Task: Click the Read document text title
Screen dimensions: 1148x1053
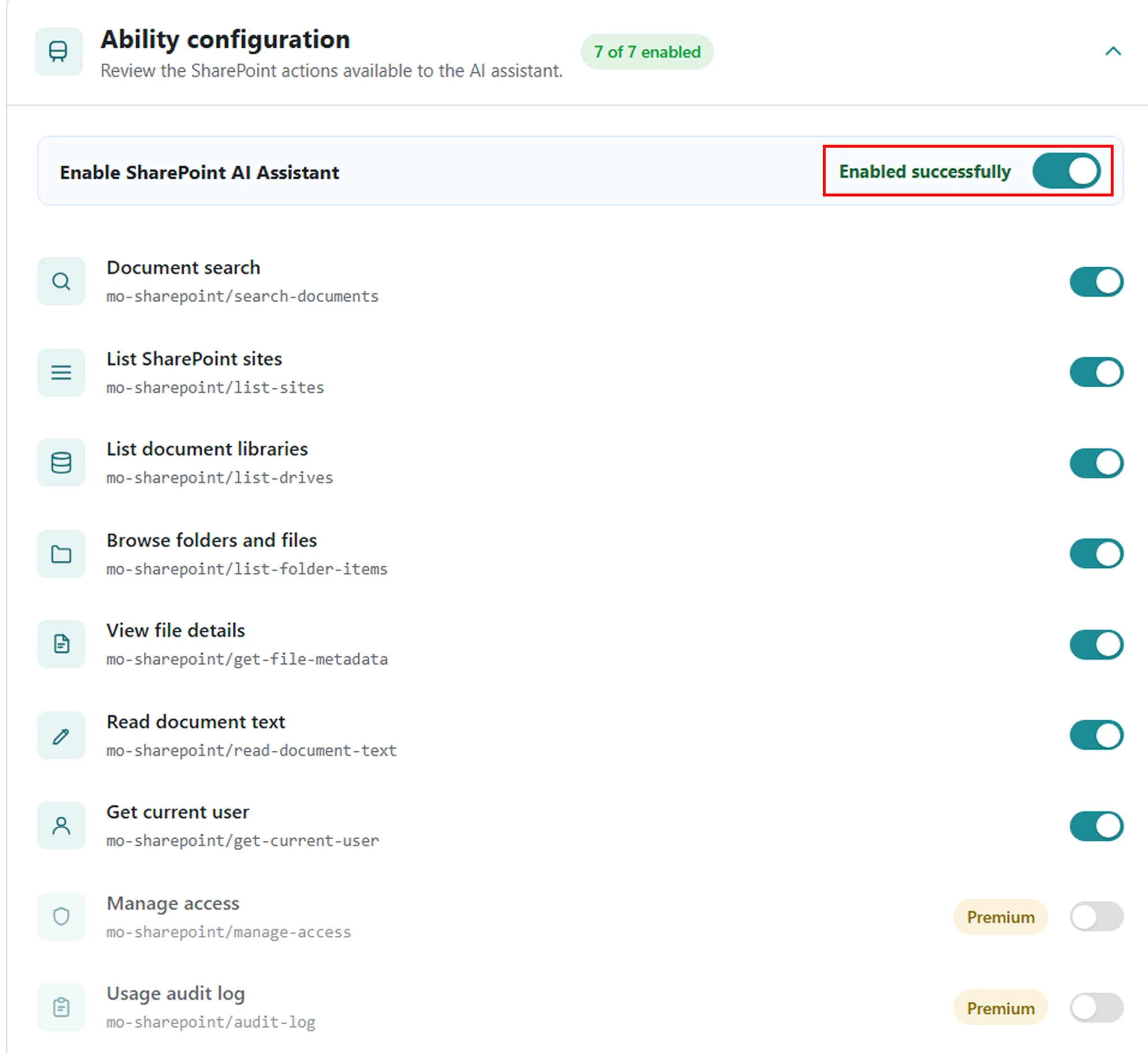Action: point(196,722)
